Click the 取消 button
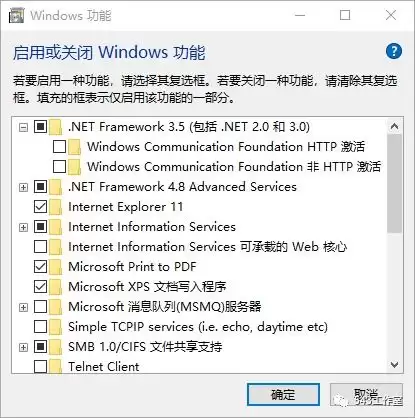 pyautogui.click(x=366, y=395)
